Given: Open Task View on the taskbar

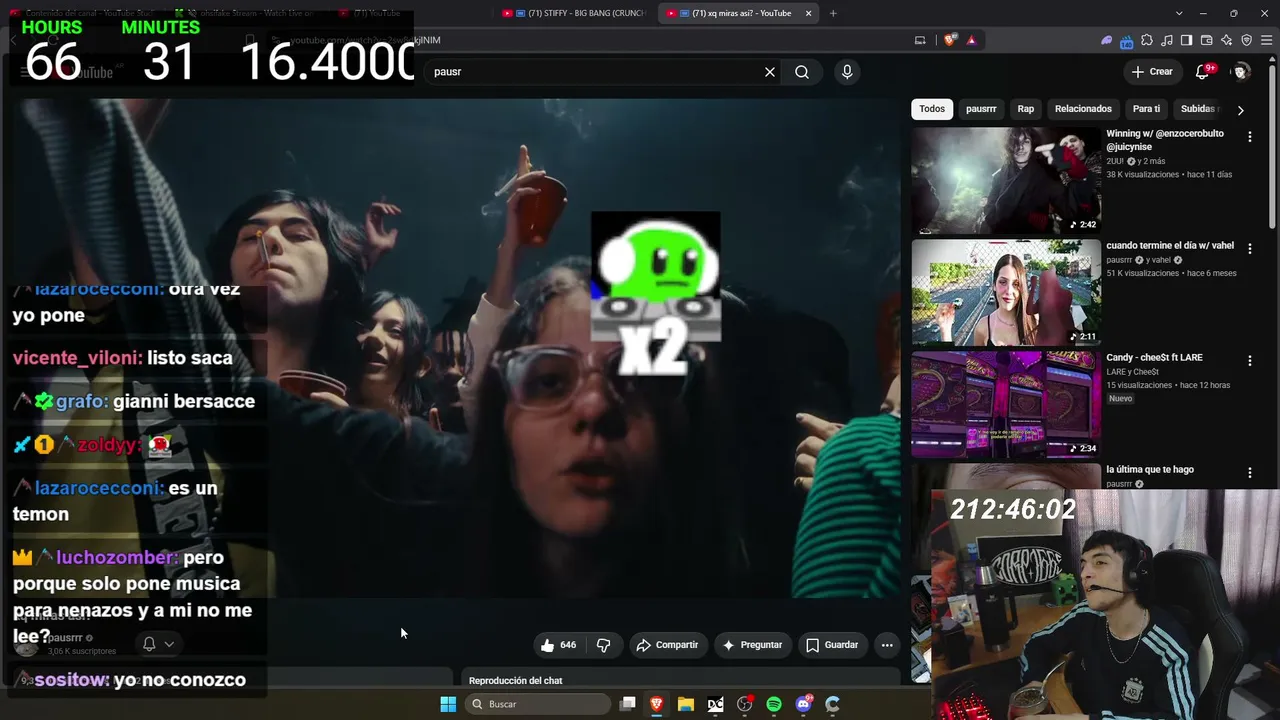Looking at the screenshot, I should [x=627, y=704].
